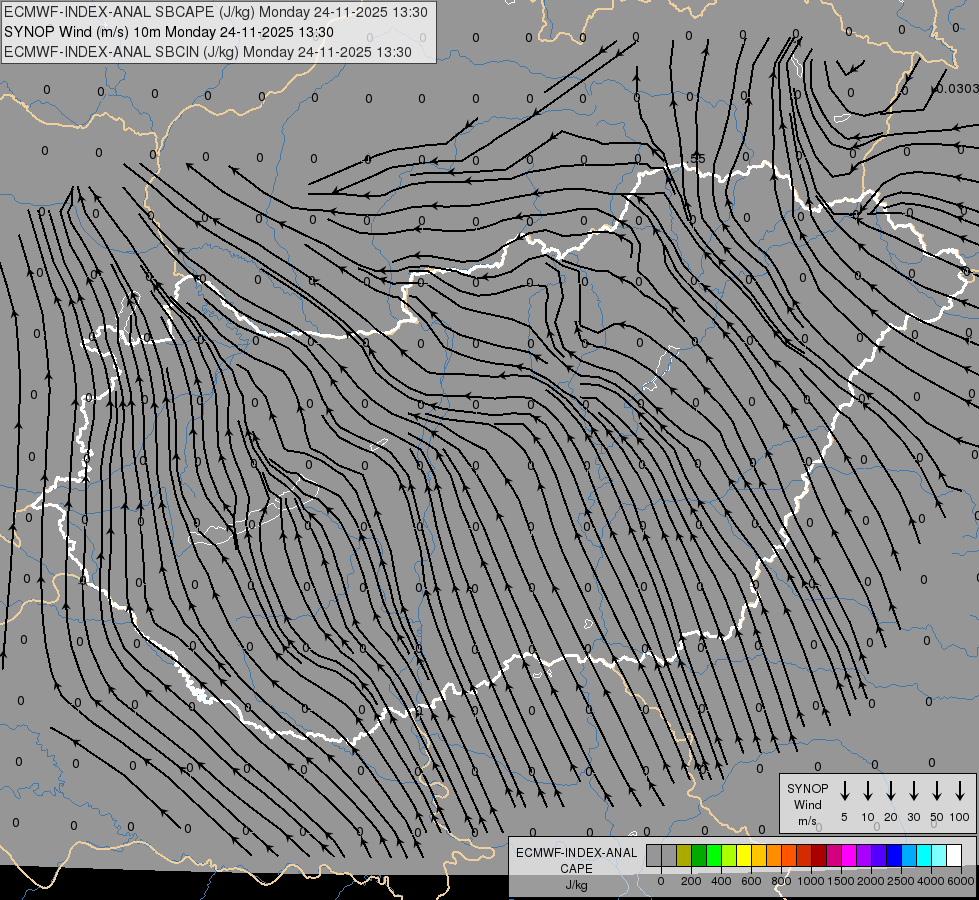979x900 pixels.
Task: Click the SBCAPE title line in the header
Action: (x=215, y=12)
